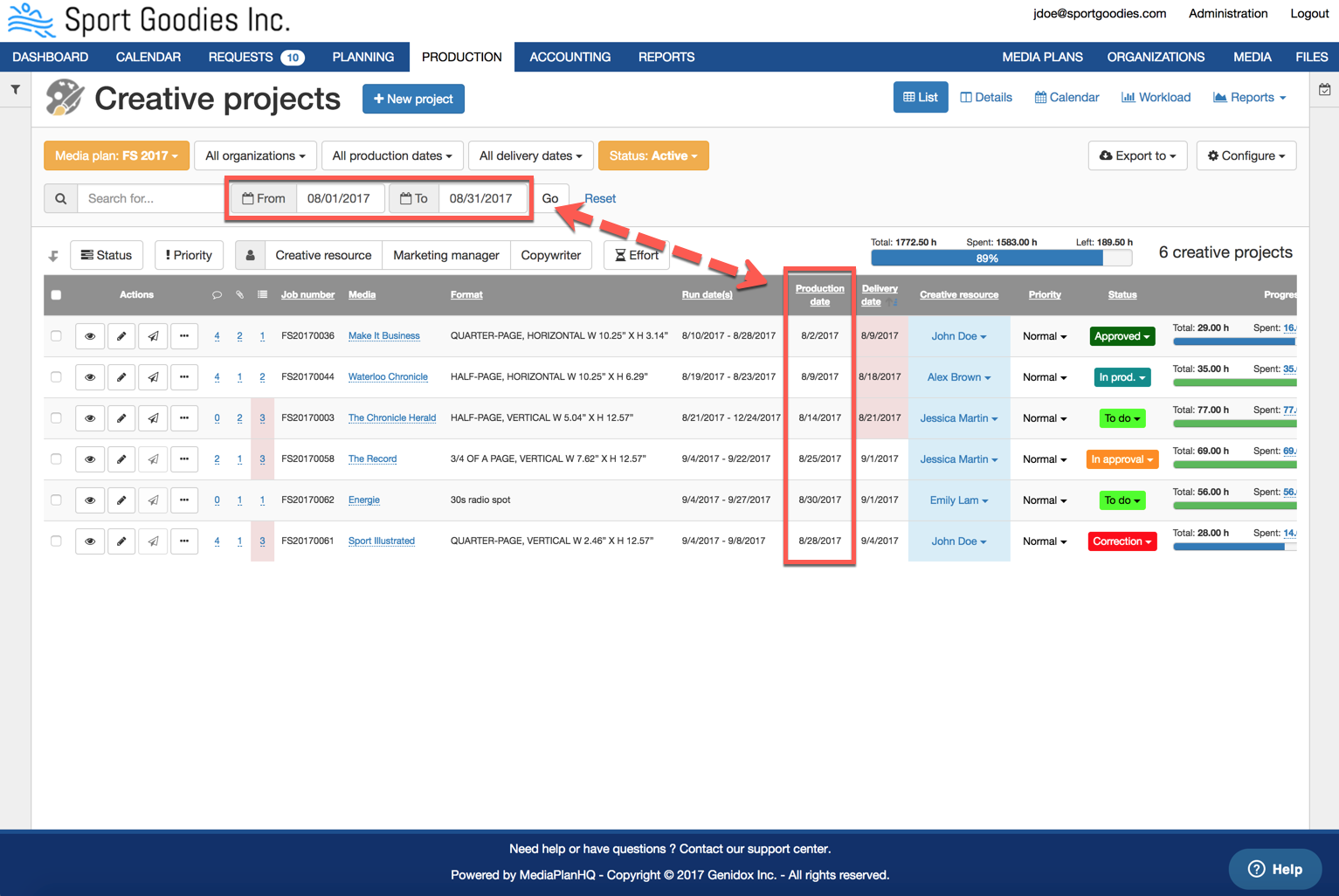This screenshot has height=896, width=1339.
Task: Click the calendar check icon at right edge
Action: [1324, 89]
